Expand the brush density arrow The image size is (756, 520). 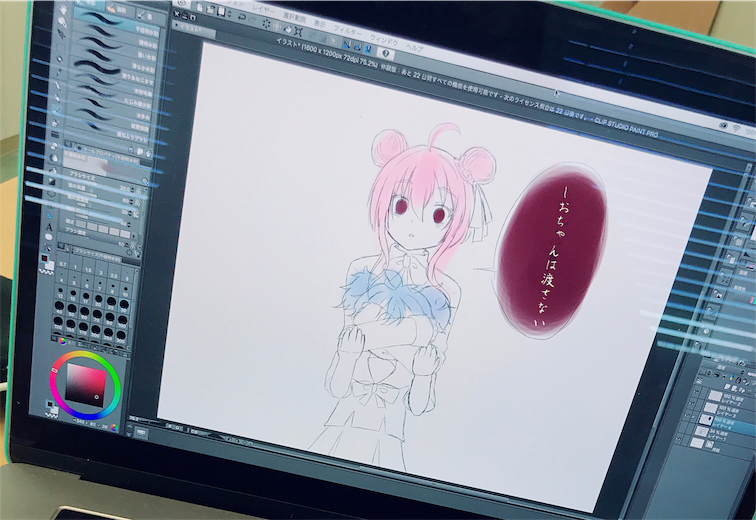(x=134, y=236)
